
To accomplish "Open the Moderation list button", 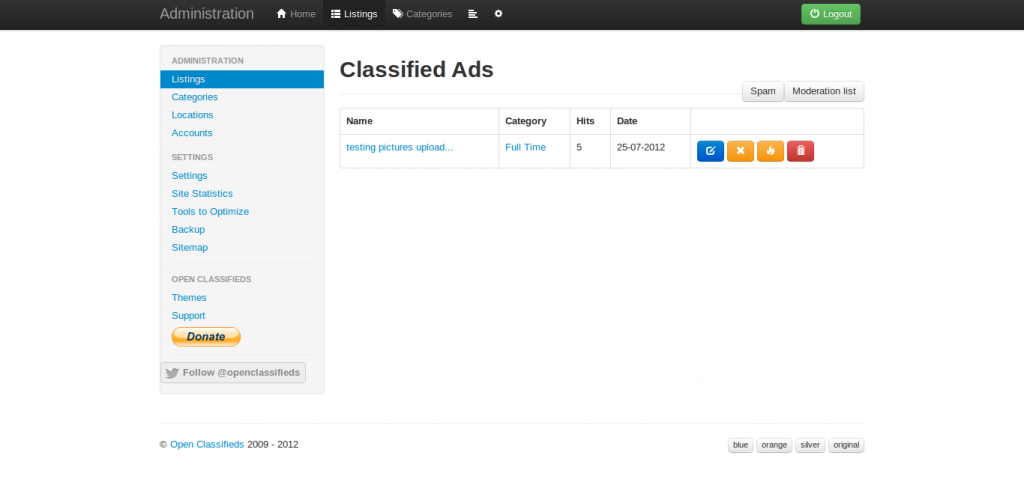I will click(x=824, y=91).
